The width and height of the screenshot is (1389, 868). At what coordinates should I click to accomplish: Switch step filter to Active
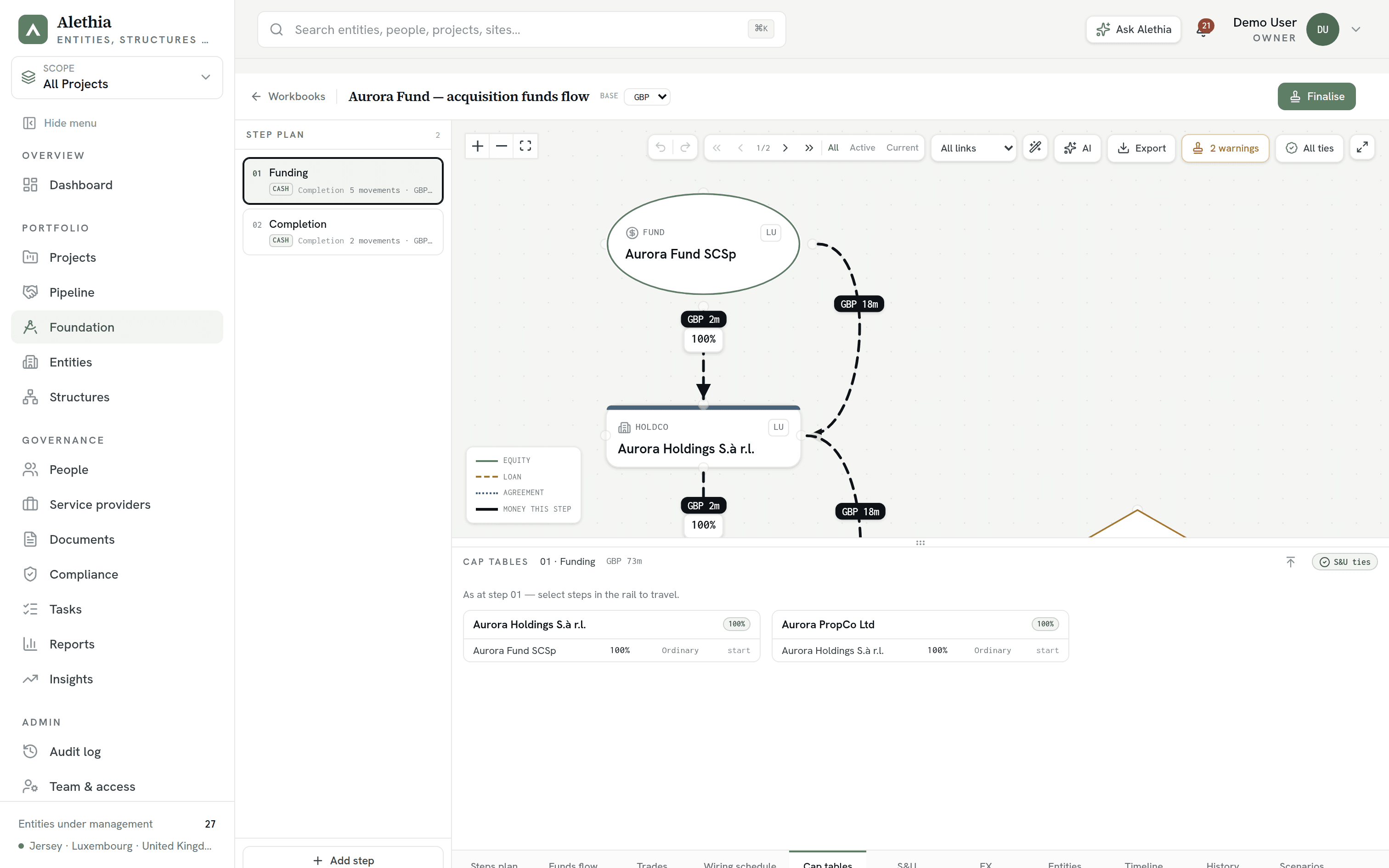862,147
